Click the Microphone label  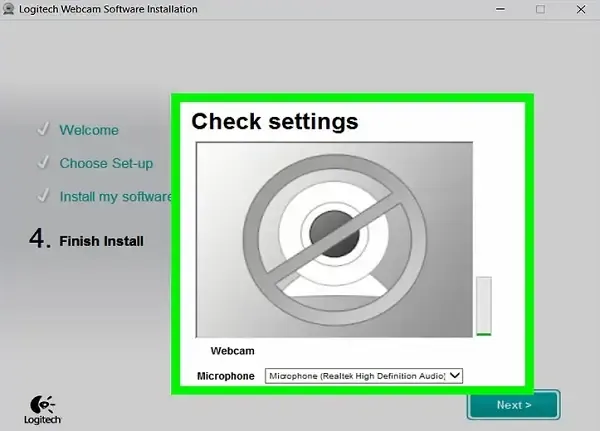[226, 376]
